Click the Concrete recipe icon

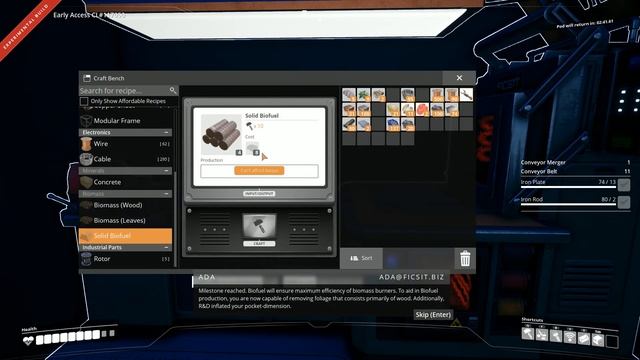coord(86,182)
